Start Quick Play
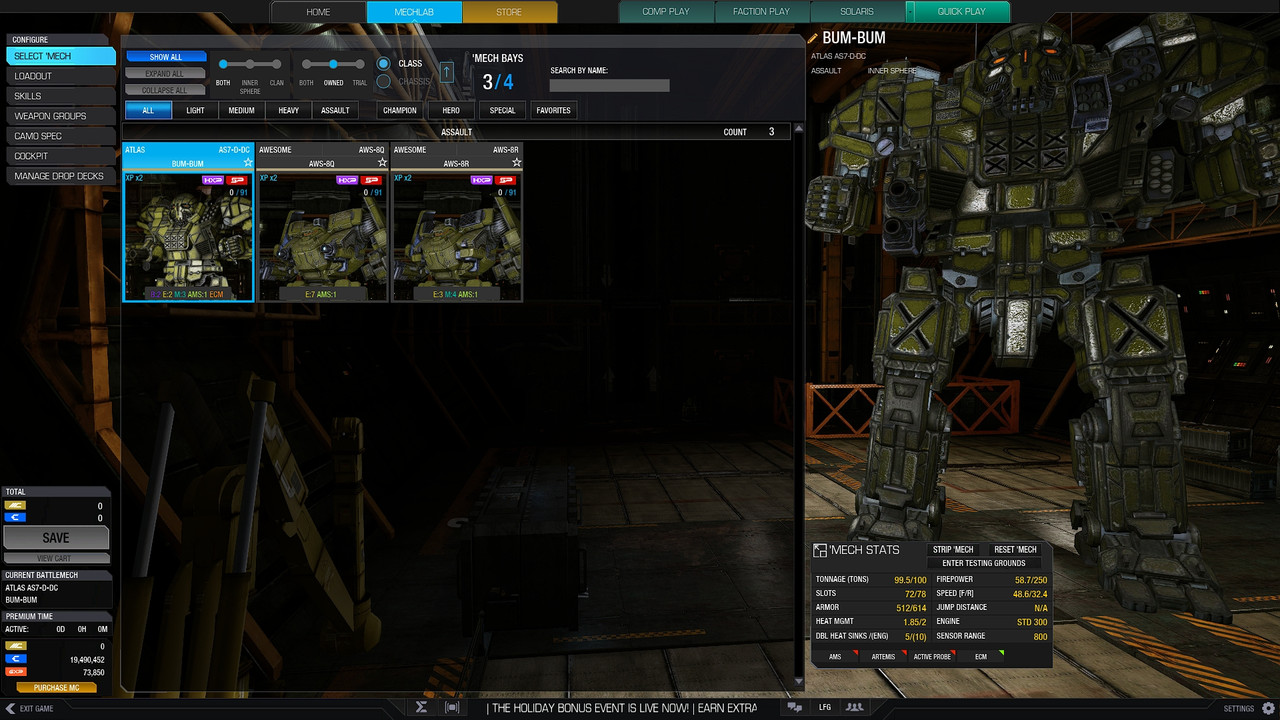The height and width of the screenshot is (720, 1280). [960, 12]
